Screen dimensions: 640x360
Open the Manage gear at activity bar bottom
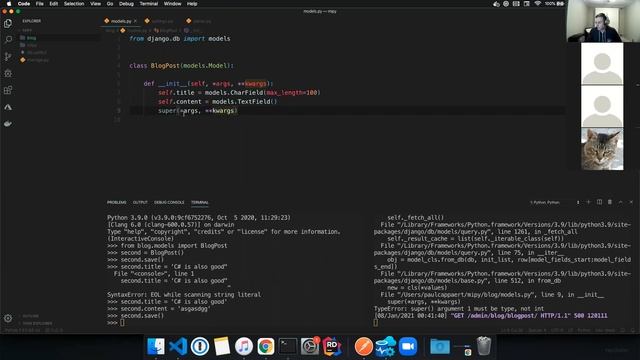click(x=8, y=318)
